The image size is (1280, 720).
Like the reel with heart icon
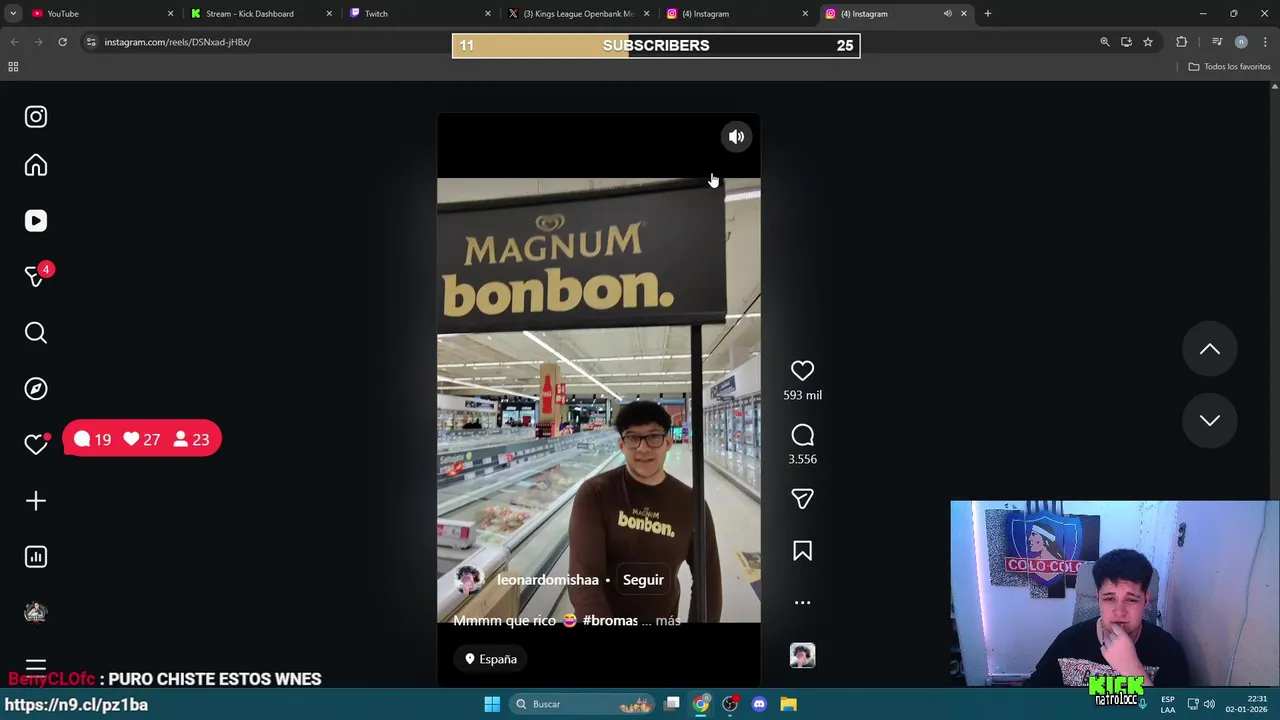pyautogui.click(x=802, y=371)
